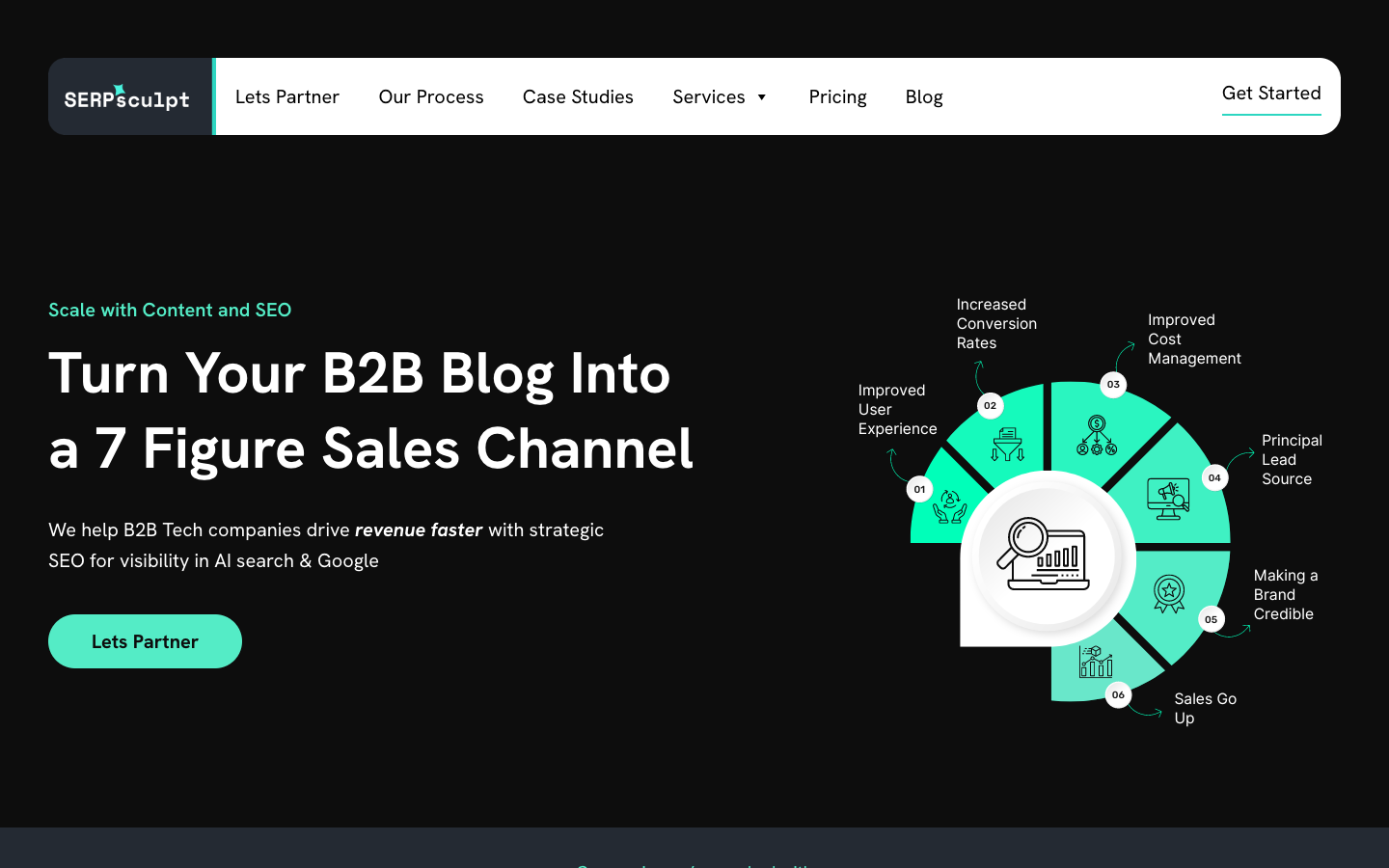The image size is (1389, 868).
Task: Click the Get Started link
Action: pyautogui.click(x=1271, y=94)
